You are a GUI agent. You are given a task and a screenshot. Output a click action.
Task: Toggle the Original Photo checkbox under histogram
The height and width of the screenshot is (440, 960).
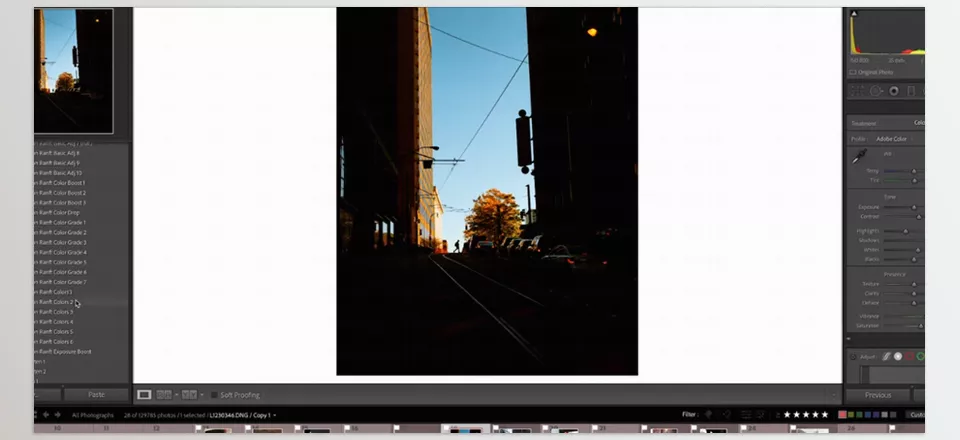[852, 72]
